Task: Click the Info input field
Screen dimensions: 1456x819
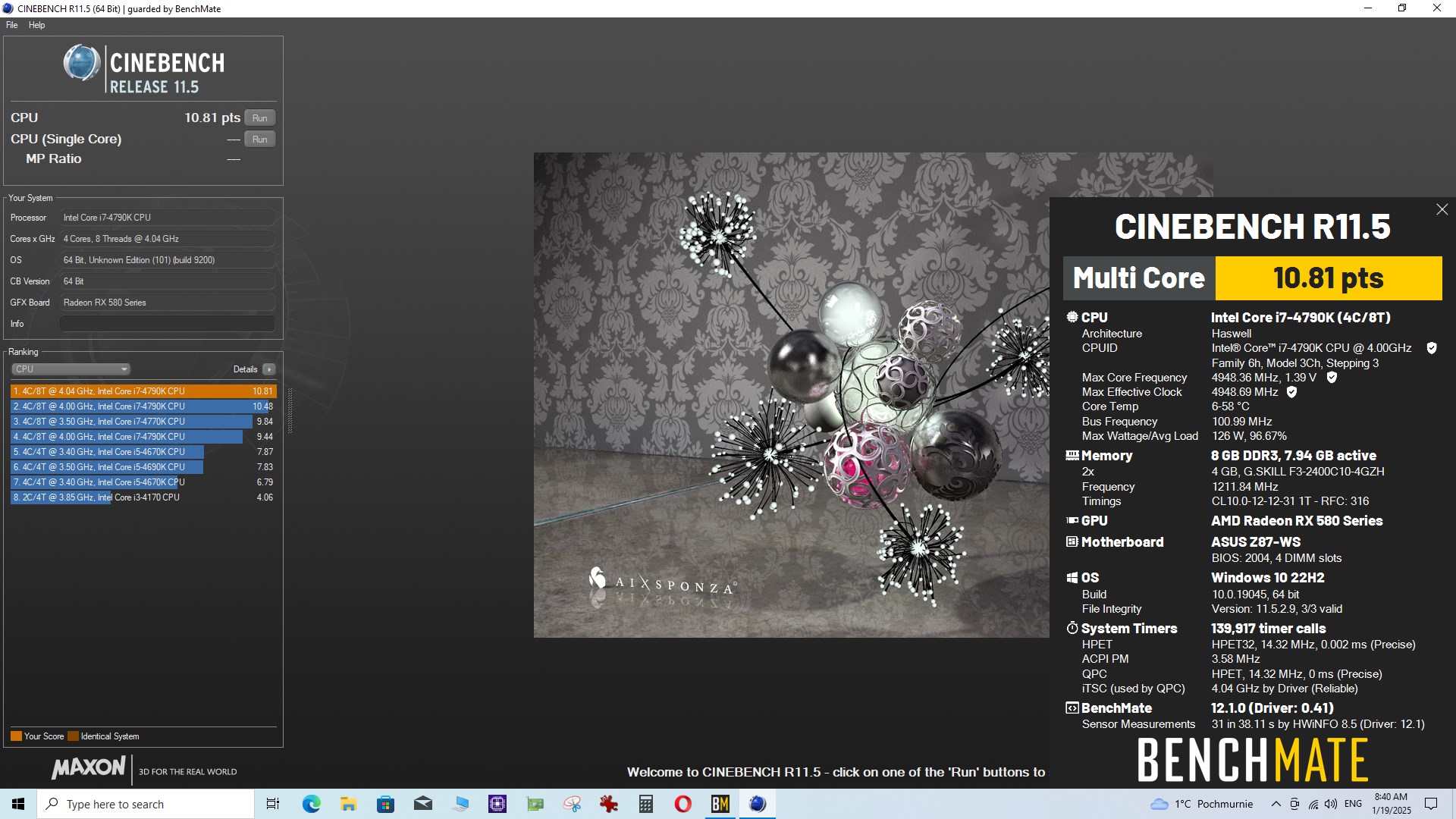Action: click(x=167, y=323)
